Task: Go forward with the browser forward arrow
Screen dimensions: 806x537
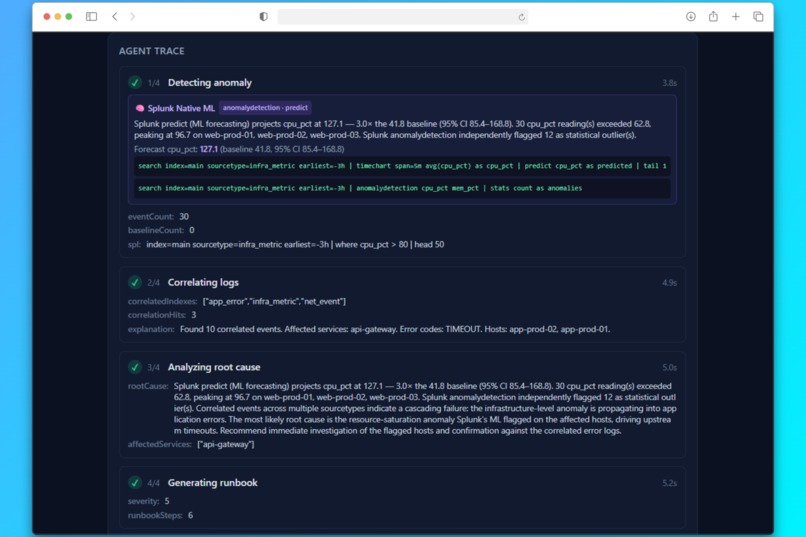Action: tap(133, 16)
